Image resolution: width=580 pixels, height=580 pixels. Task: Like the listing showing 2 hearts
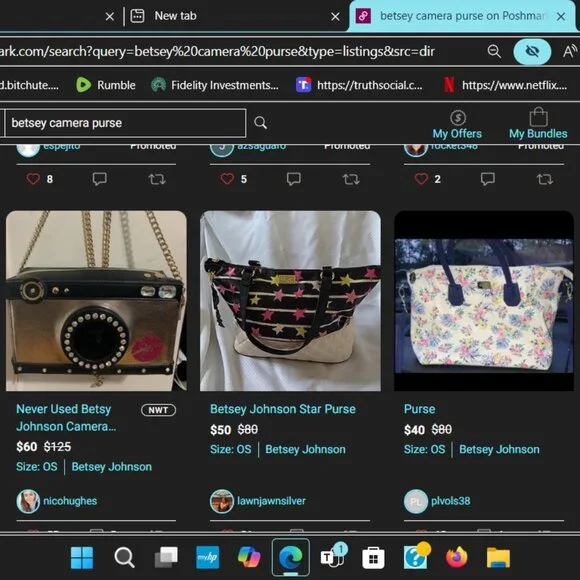click(x=421, y=179)
